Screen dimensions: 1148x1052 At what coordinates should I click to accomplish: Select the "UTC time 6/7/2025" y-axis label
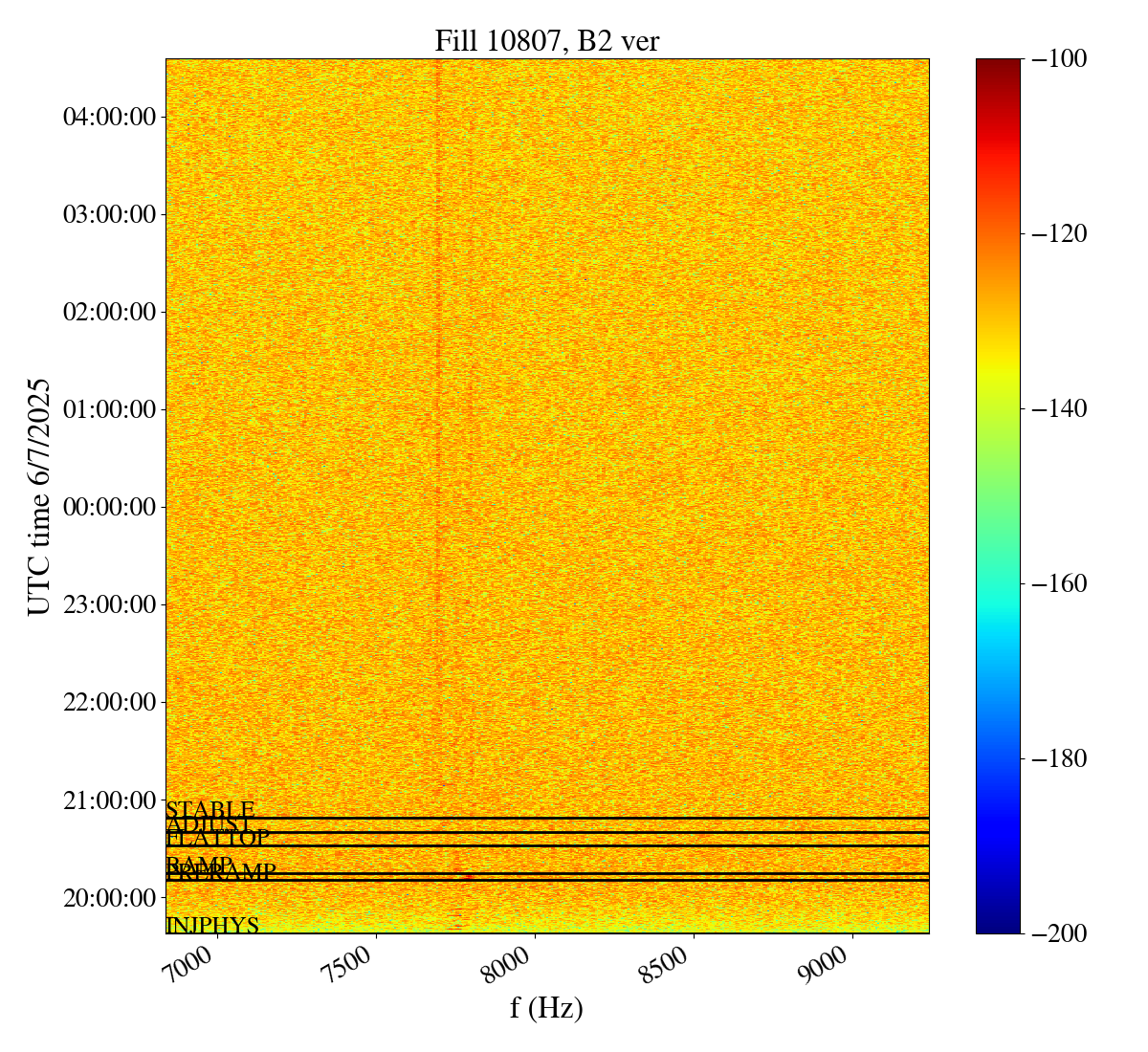pyautogui.click(x=38, y=496)
